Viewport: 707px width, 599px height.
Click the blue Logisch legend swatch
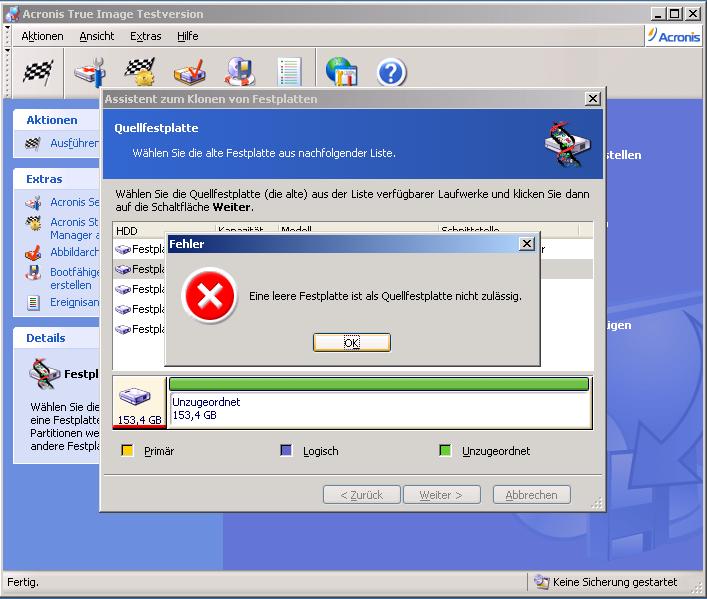286,450
